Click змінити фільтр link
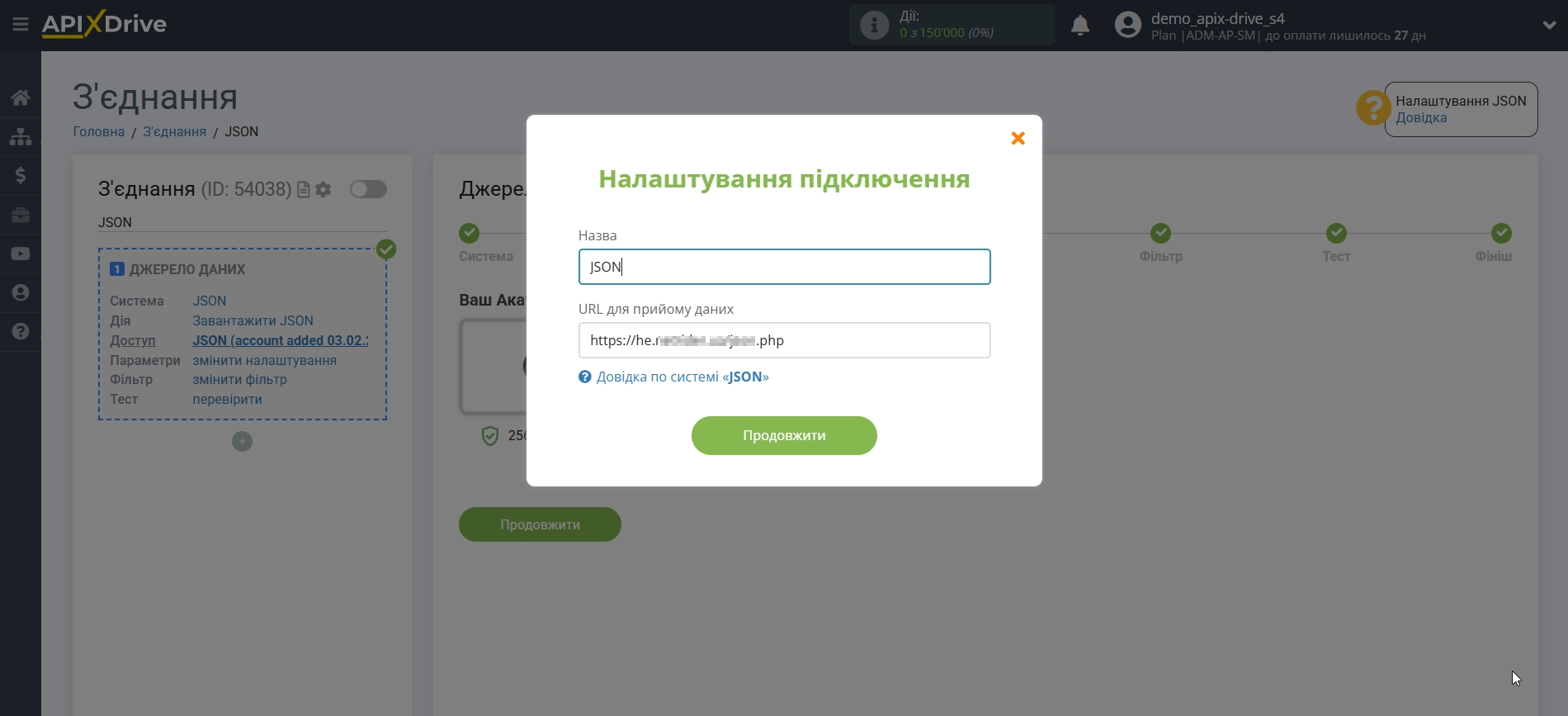The height and width of the screenshot is (716, 1568). tap(240, 379)
